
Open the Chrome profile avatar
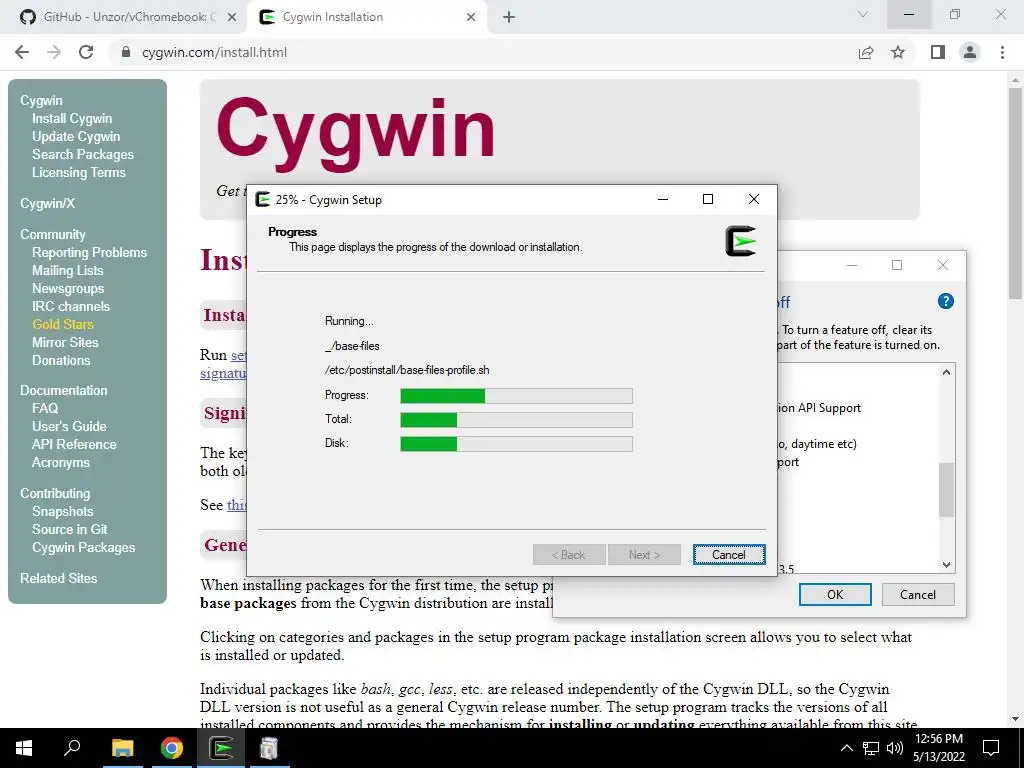970,52
